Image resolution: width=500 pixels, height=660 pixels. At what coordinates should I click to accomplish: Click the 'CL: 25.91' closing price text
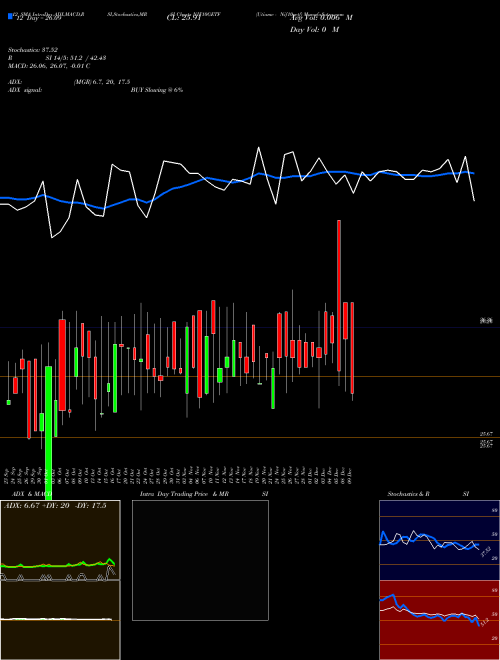pyautogui.click(x=183, y=18)
